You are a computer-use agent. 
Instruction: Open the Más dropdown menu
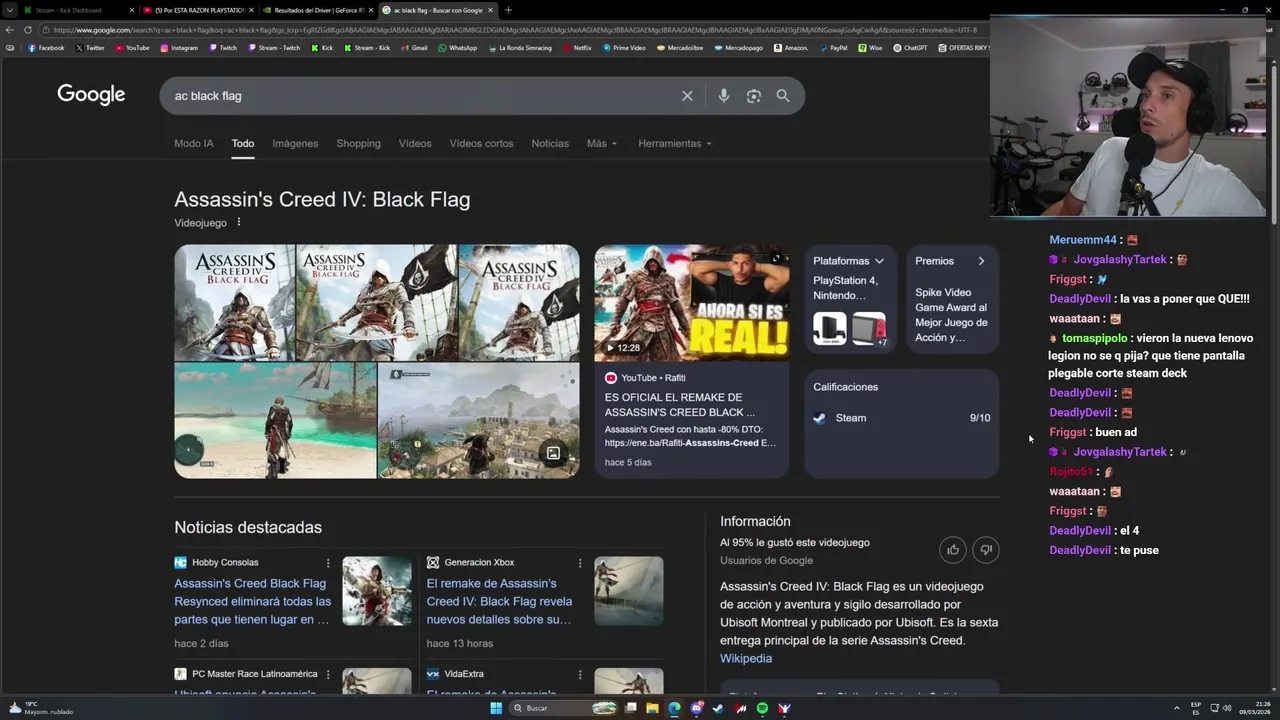[601, 143]
